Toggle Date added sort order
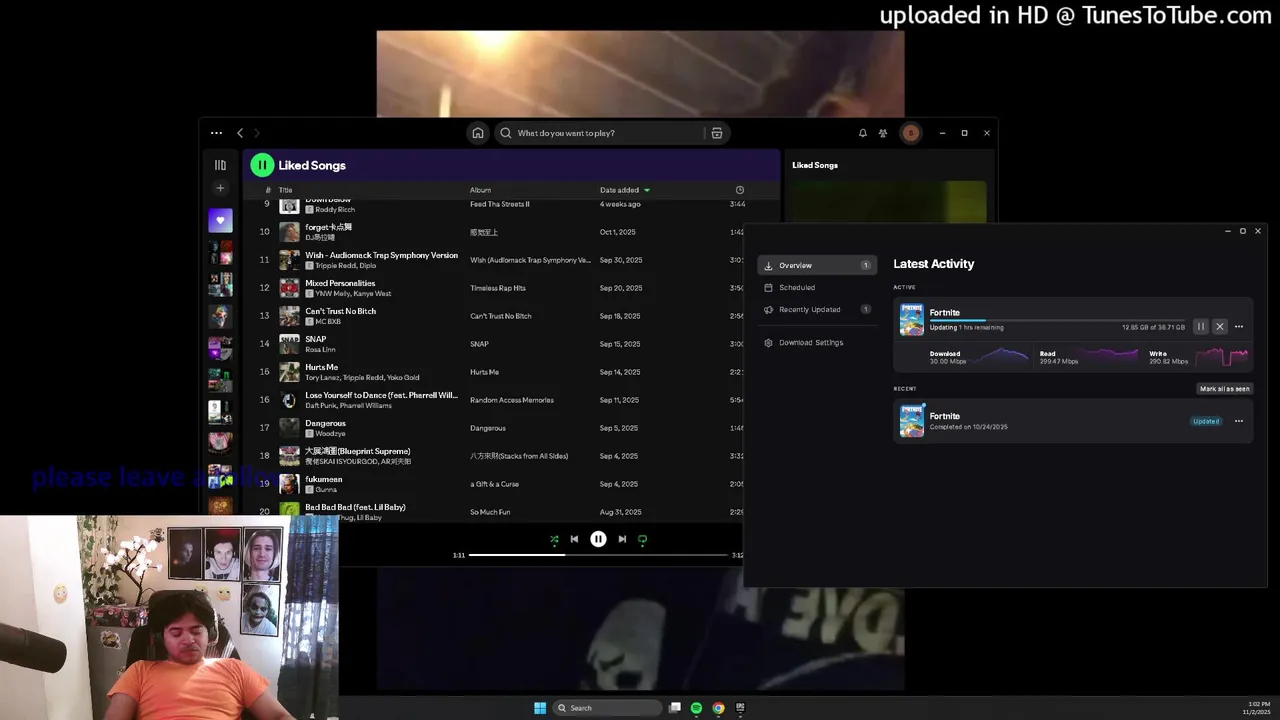 625,190
